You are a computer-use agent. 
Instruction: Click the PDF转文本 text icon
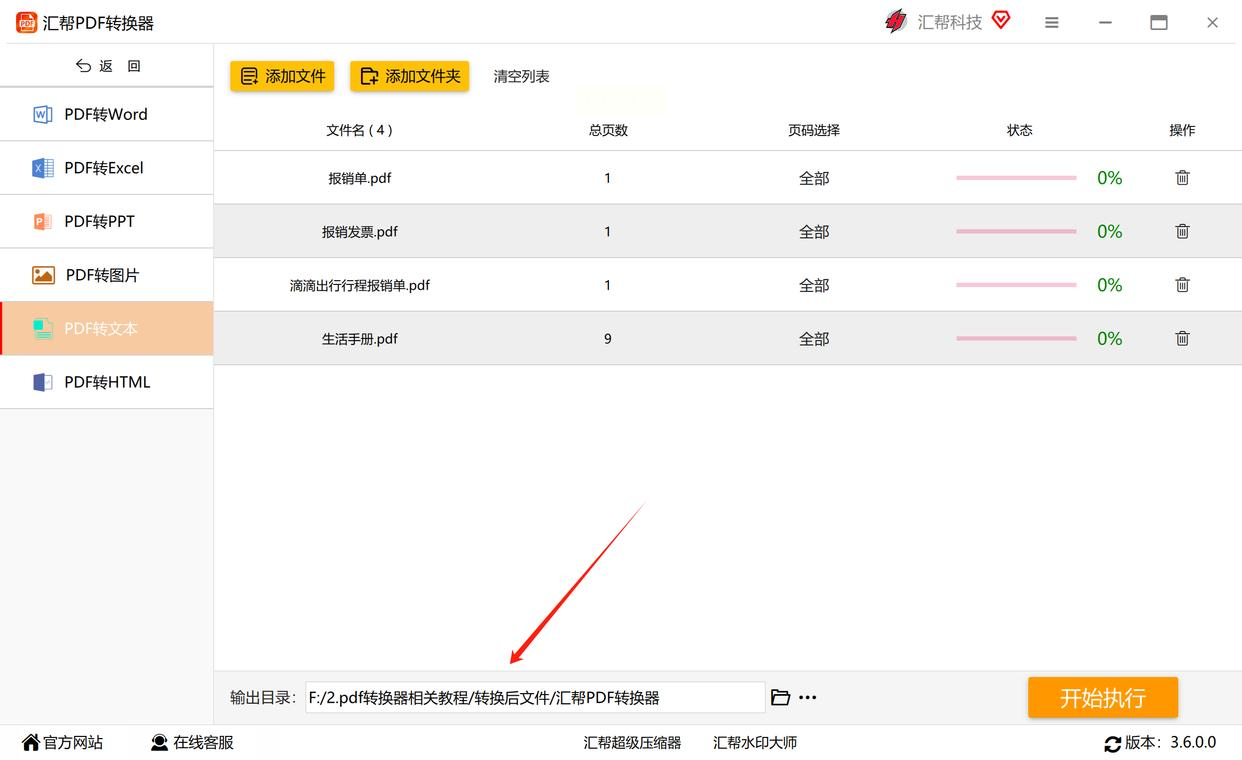coord(43,328)
